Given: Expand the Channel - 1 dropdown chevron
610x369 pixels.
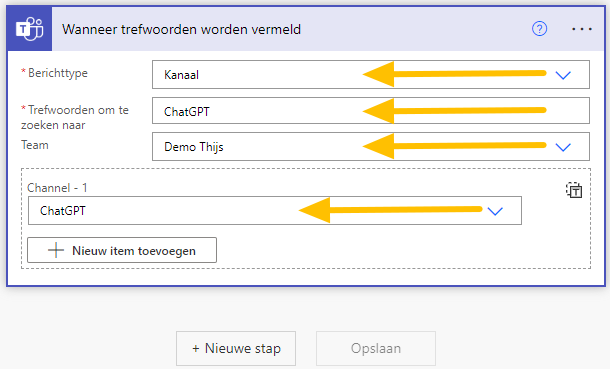Looking at the screenshot, I should pyautogui.click(x=495, y=211).
